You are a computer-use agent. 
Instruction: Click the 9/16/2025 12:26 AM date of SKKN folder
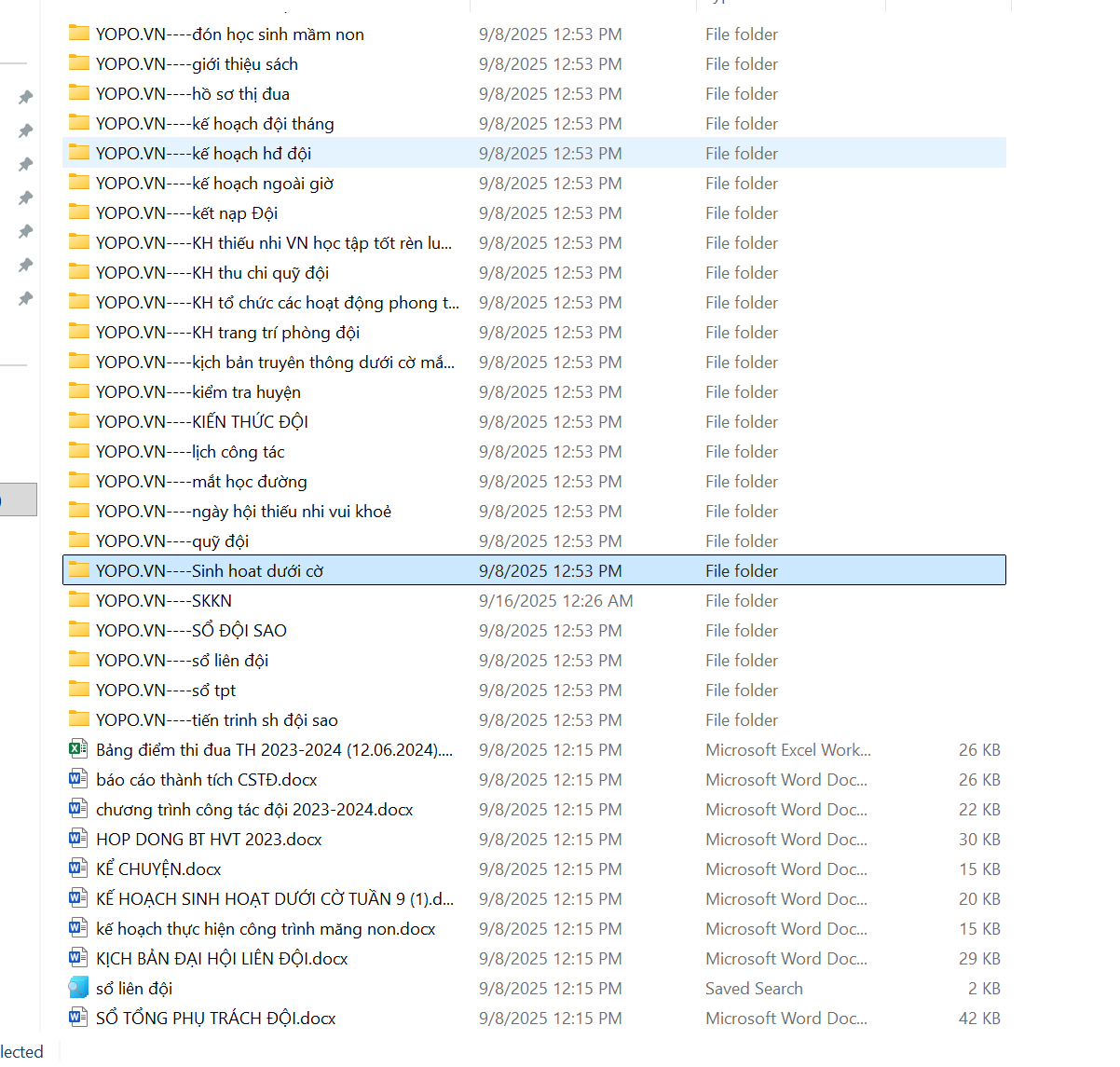[x=555, y=601]
